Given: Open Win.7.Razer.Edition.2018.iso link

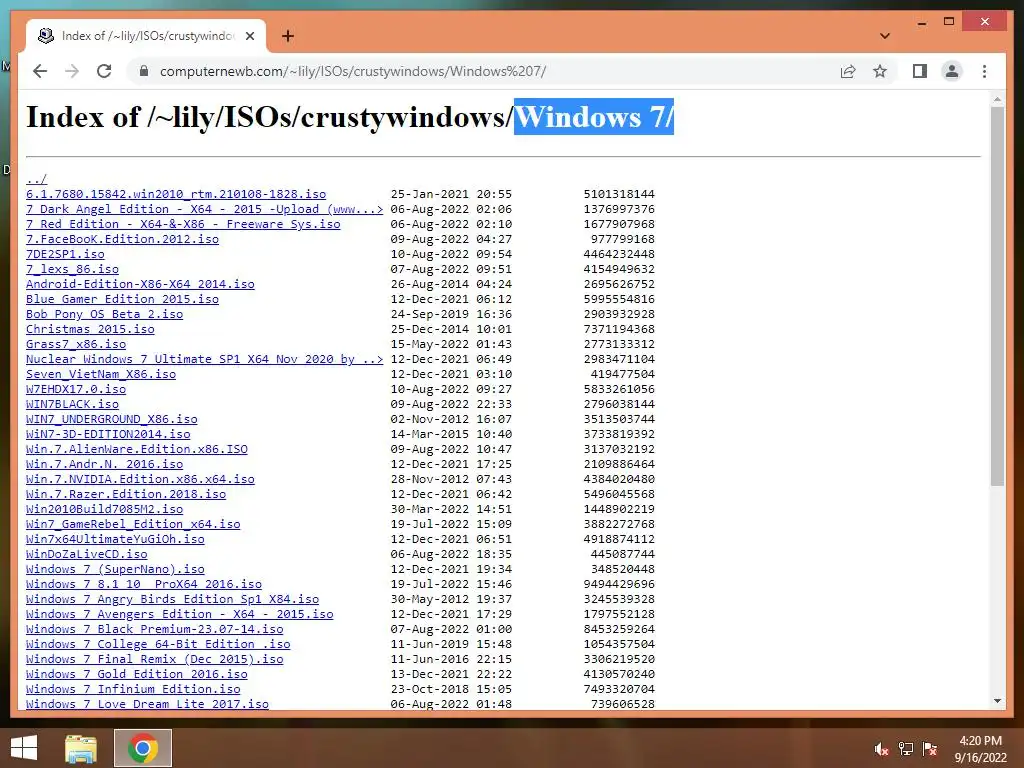Looking at the screenshot, I should 126,494.
